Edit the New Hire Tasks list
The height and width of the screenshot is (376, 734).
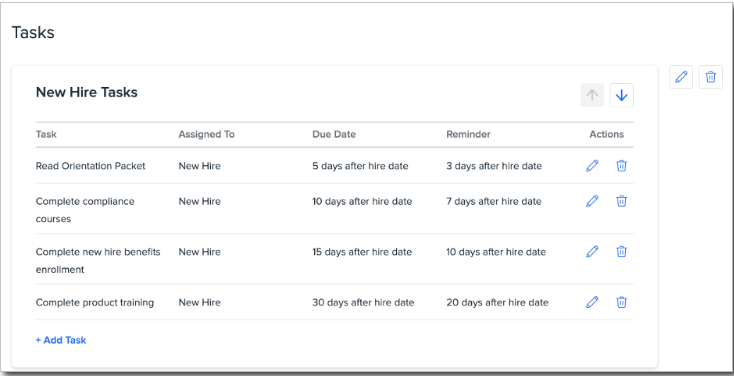[x=681, y=77]
